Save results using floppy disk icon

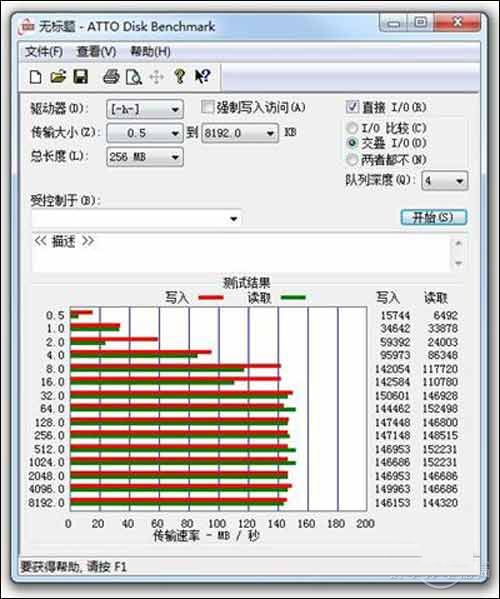[x=81, y=77]
